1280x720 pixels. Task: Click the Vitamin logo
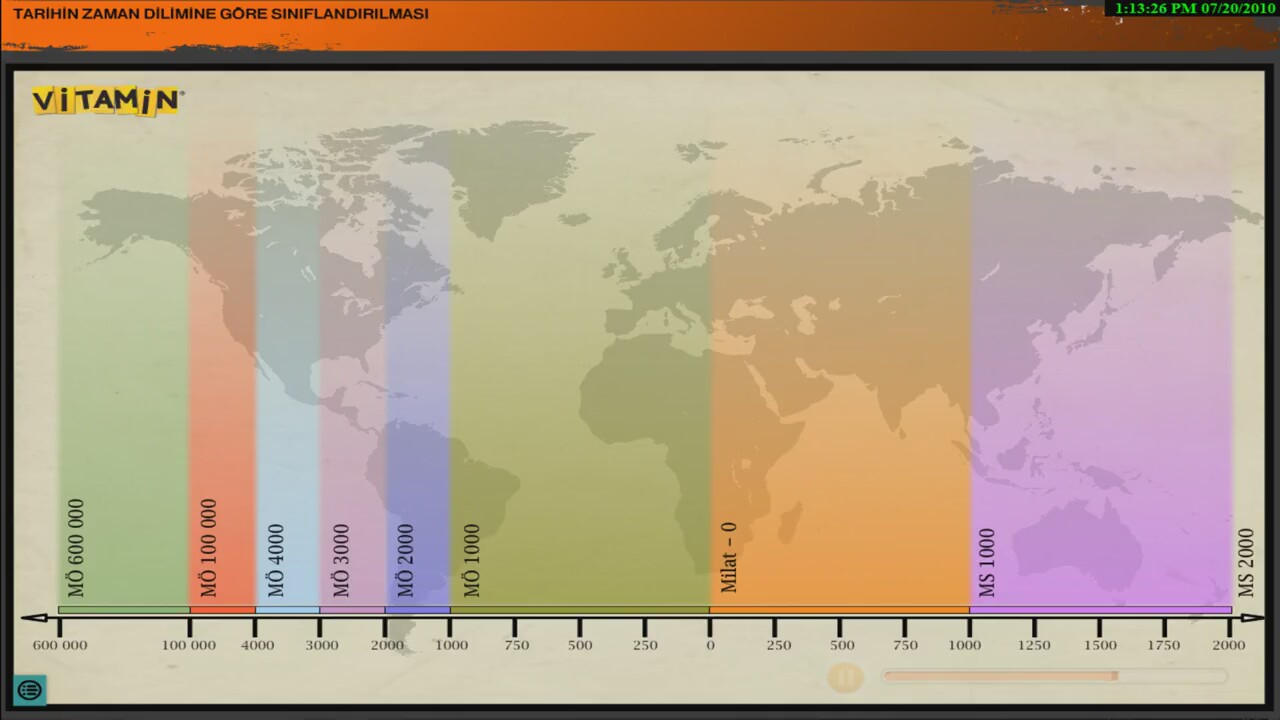(106, 100)
